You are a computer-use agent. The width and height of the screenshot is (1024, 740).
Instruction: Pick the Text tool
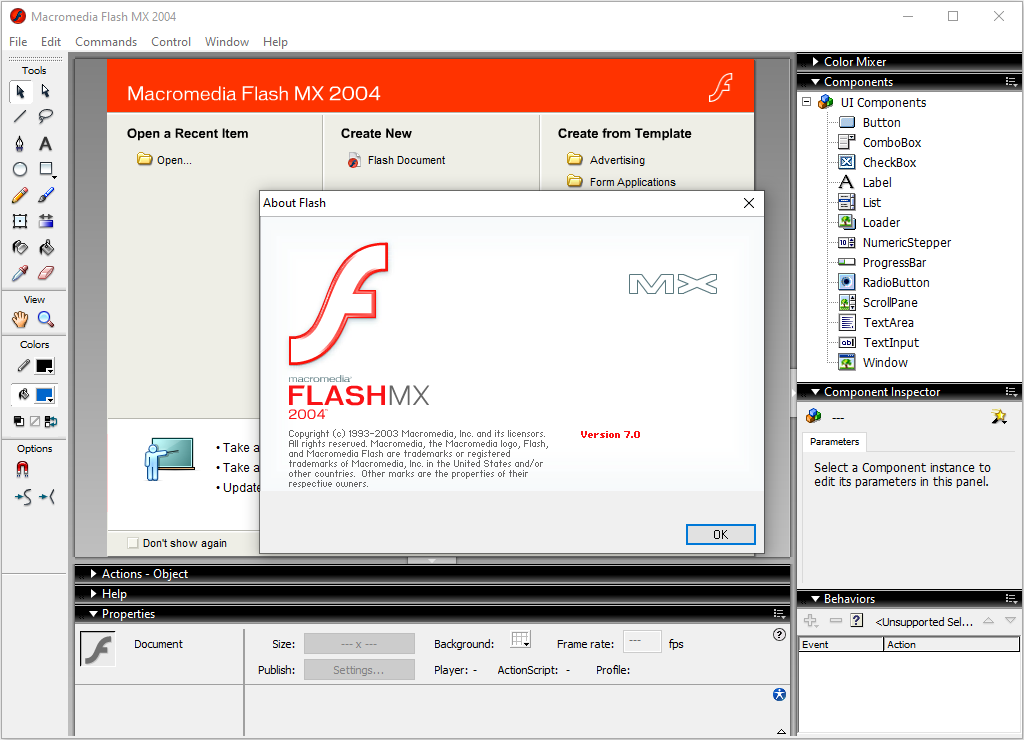click(x=46, y=143)
